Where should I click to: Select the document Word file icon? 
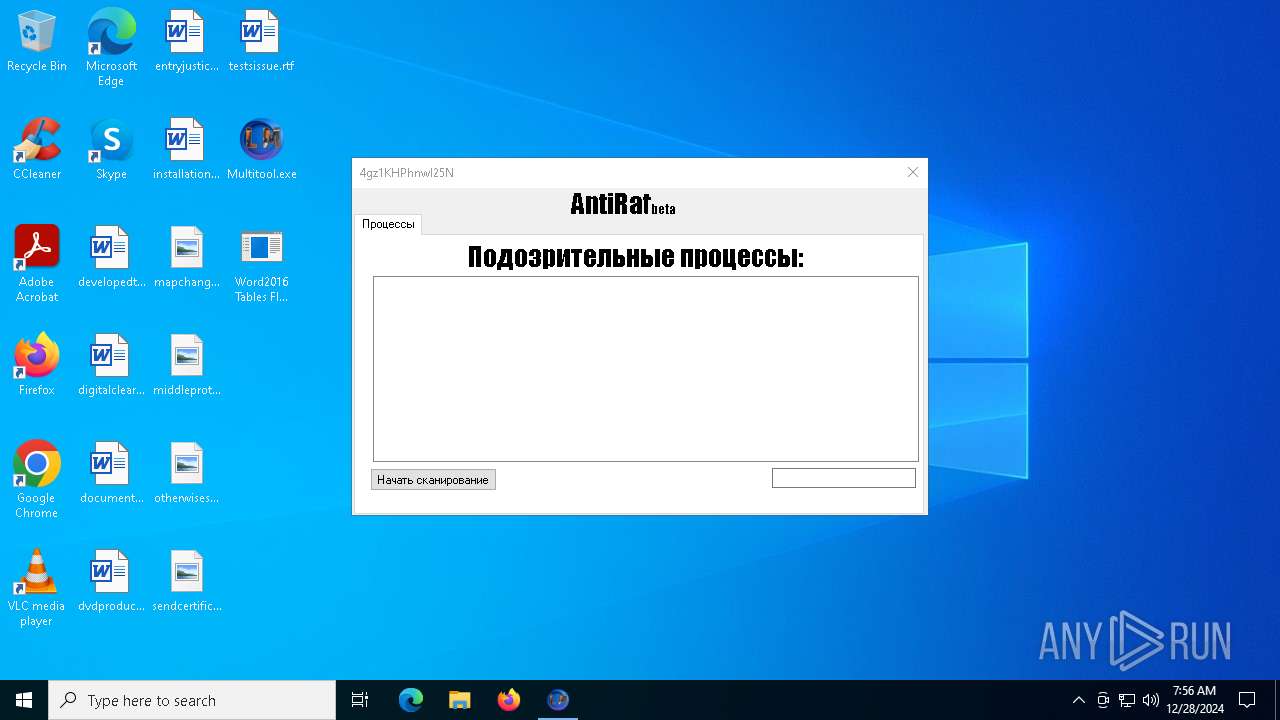pos(111,473)
